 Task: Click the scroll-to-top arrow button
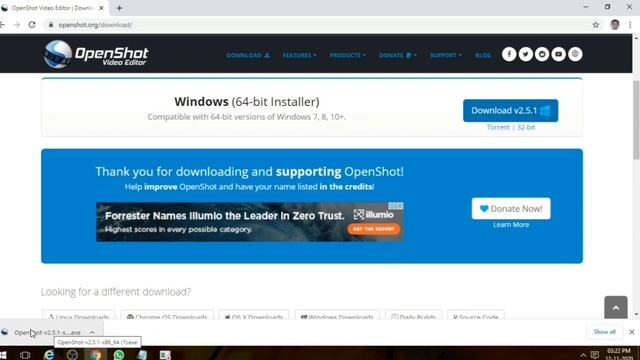coord(616,307)
